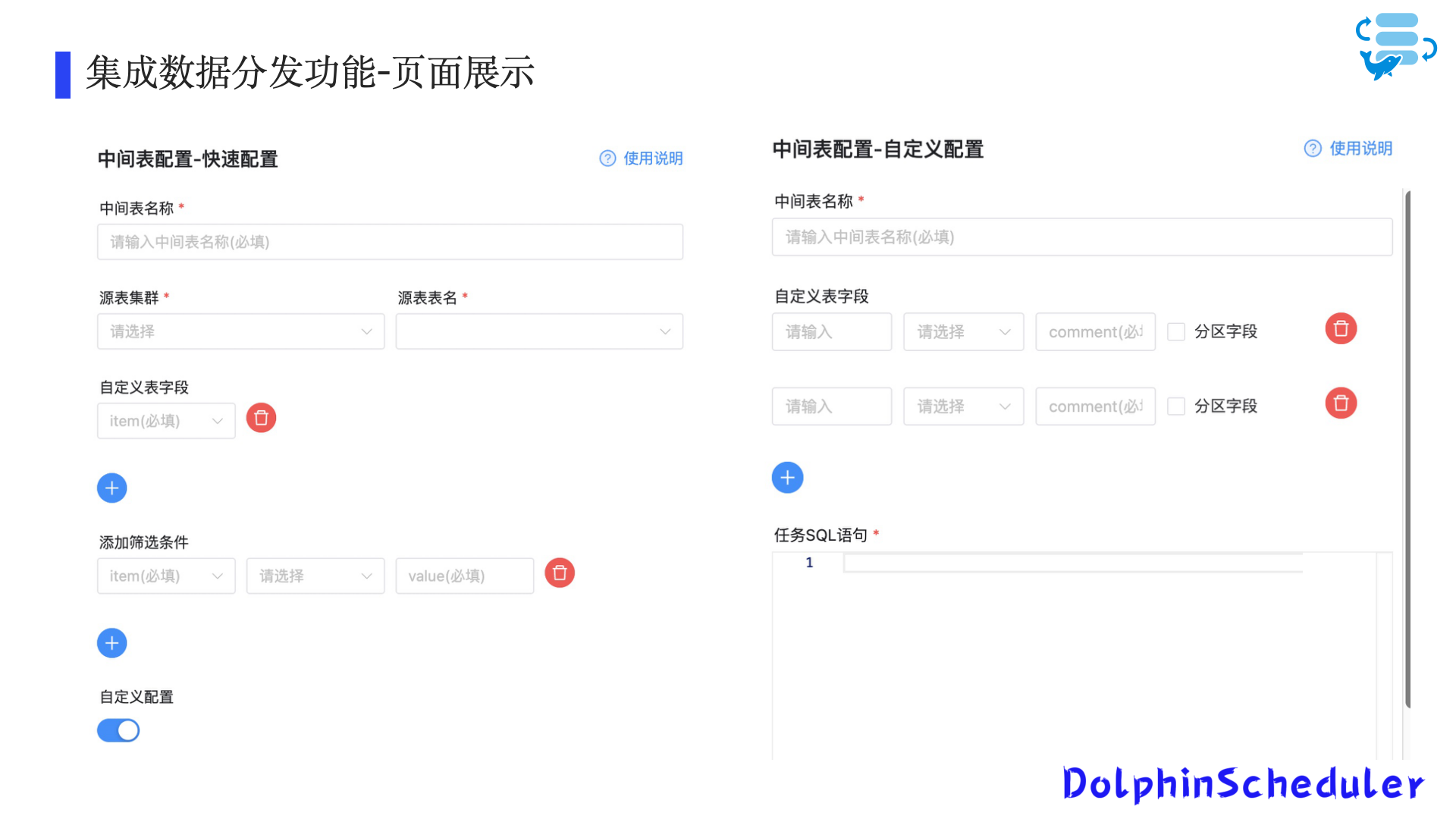Image resolution: width=1456 pixels, height=819 pixels.
Task: Delete the quick-config custom field item row
Action: point(261,418)
